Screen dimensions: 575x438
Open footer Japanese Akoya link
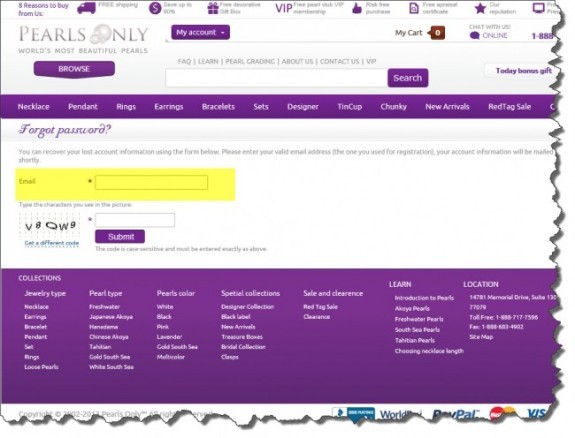pos(111,317)
